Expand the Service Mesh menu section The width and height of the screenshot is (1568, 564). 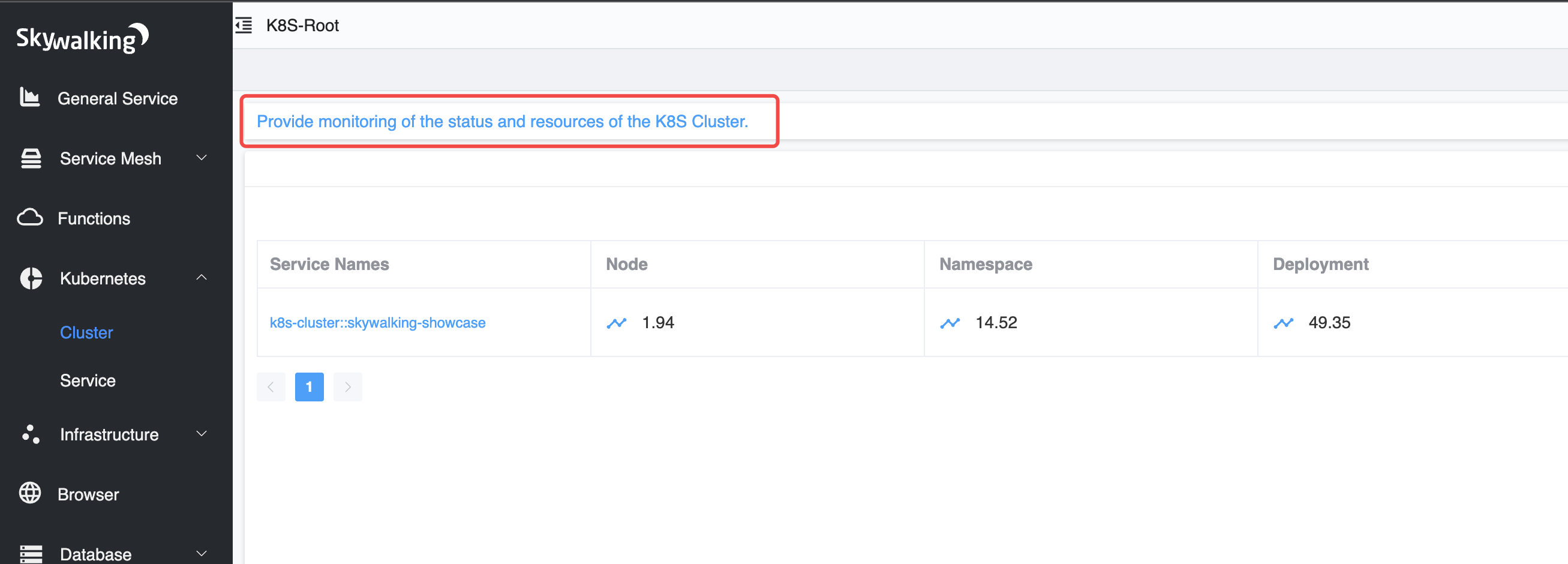[202, 158]
